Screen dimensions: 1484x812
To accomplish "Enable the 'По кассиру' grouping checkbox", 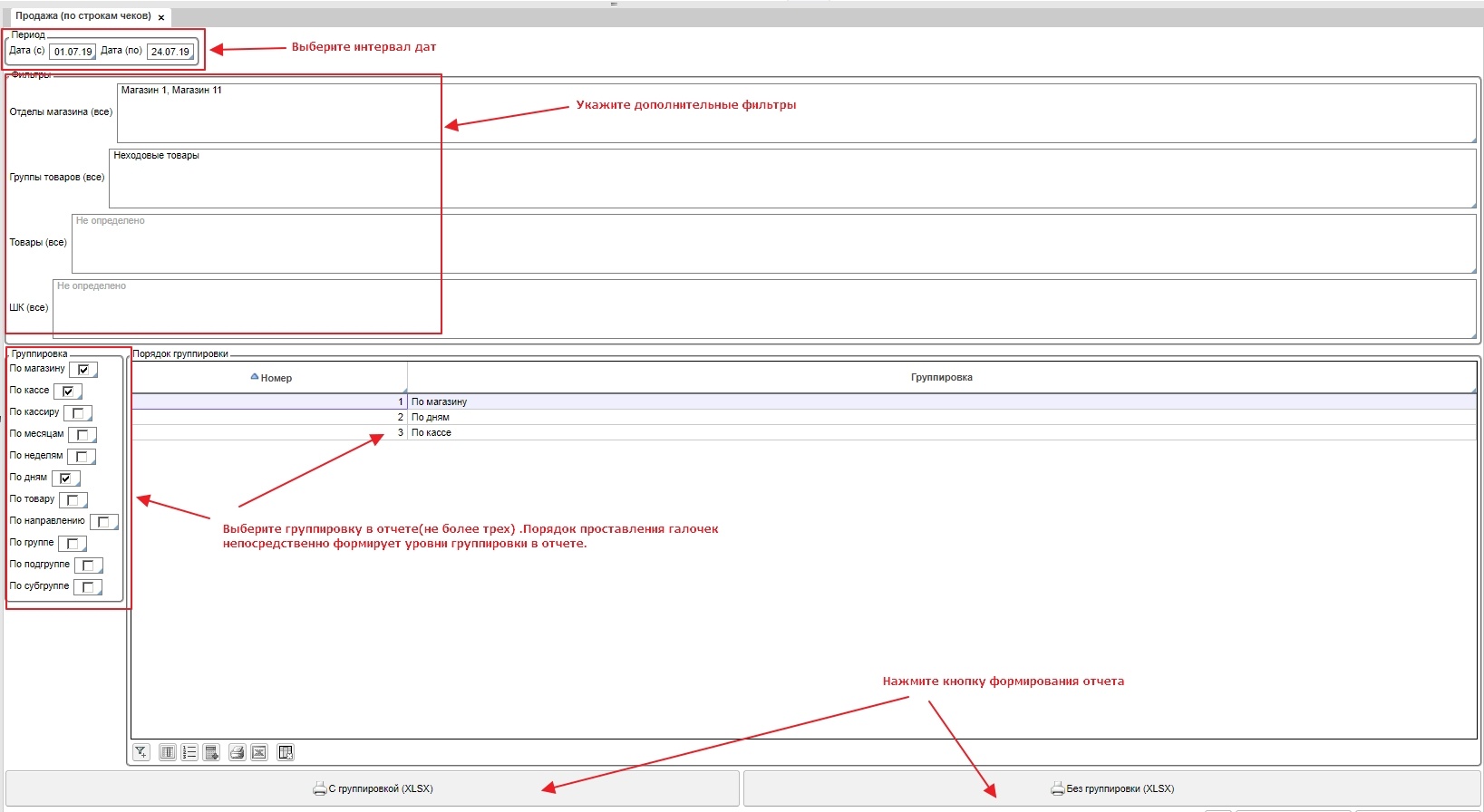I will pos(78,413).
